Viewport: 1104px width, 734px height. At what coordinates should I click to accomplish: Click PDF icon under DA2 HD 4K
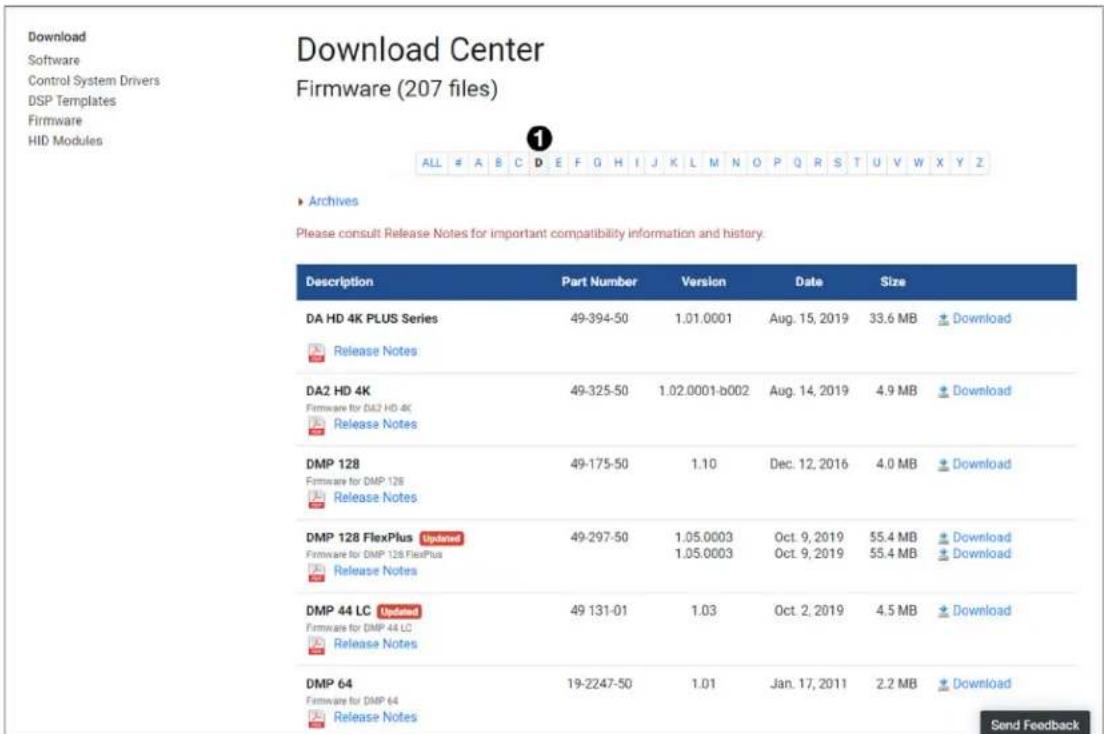316,425
